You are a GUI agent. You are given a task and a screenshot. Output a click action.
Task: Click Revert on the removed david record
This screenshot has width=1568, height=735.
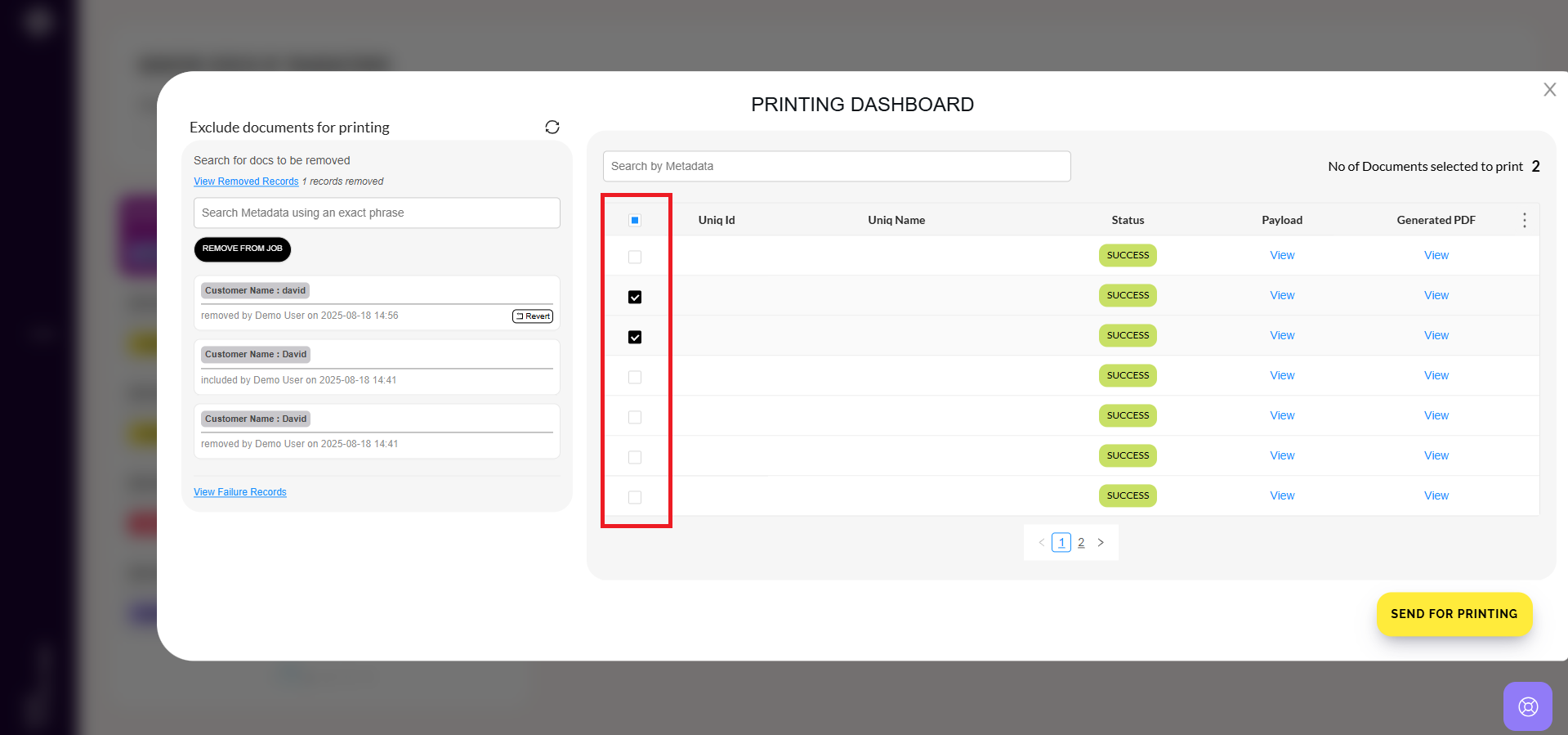point(533,316)
